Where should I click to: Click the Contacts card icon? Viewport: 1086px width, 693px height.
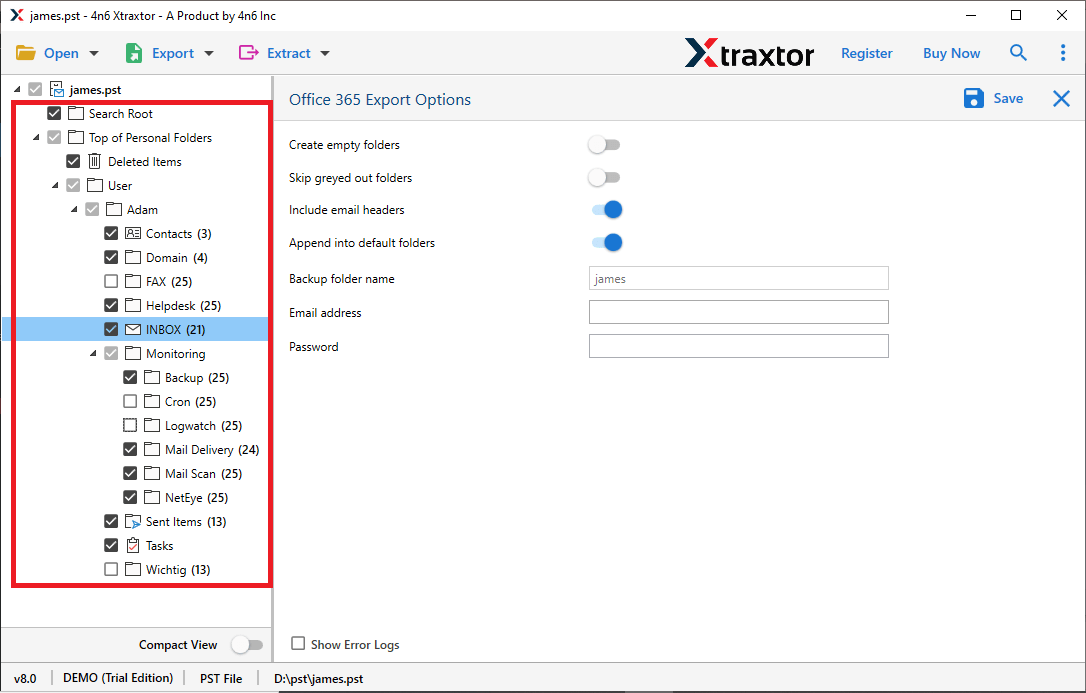(133, 233)
